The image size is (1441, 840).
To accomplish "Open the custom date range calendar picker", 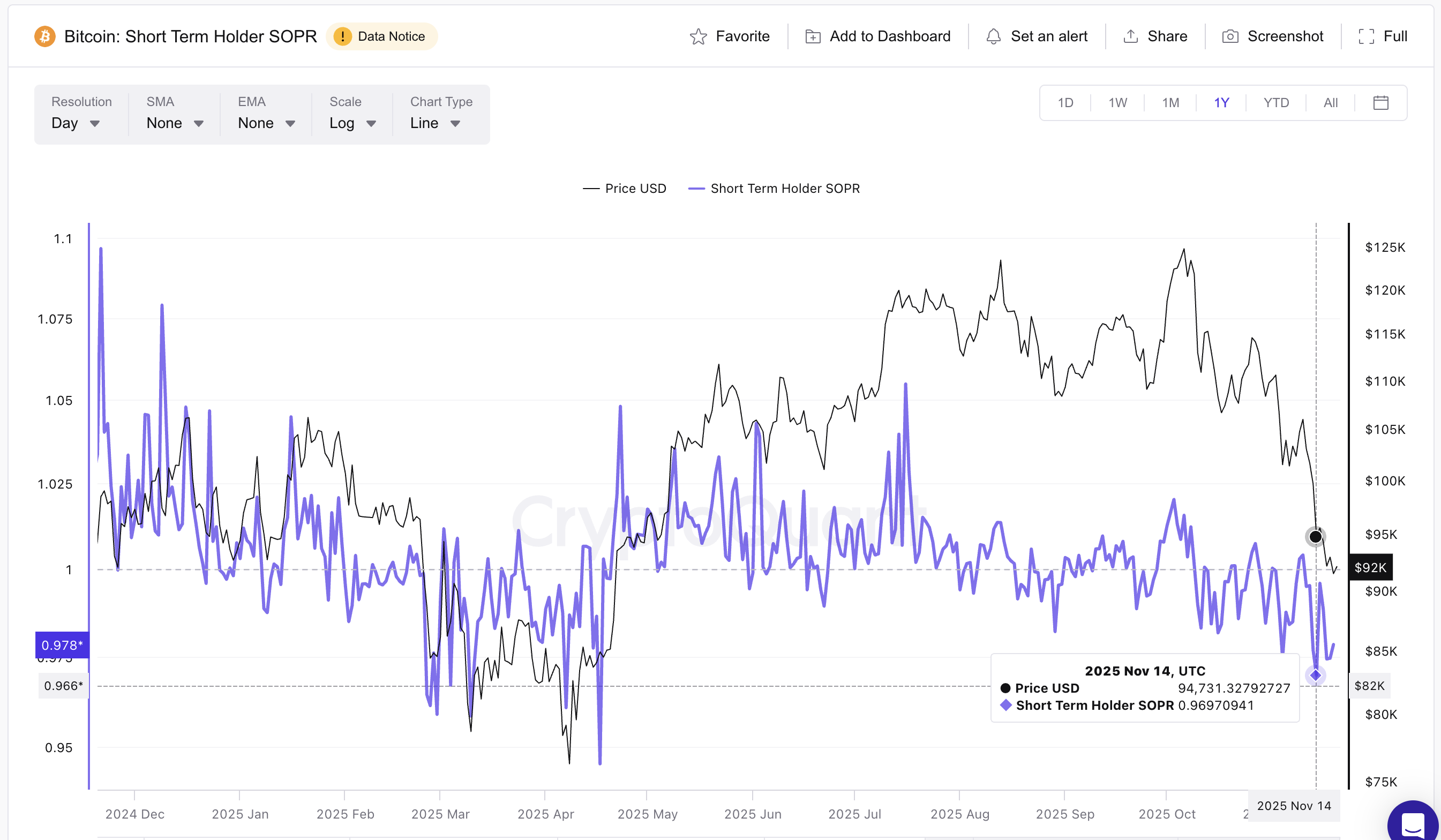I will pyautogui.click(x=1382, y=102).
